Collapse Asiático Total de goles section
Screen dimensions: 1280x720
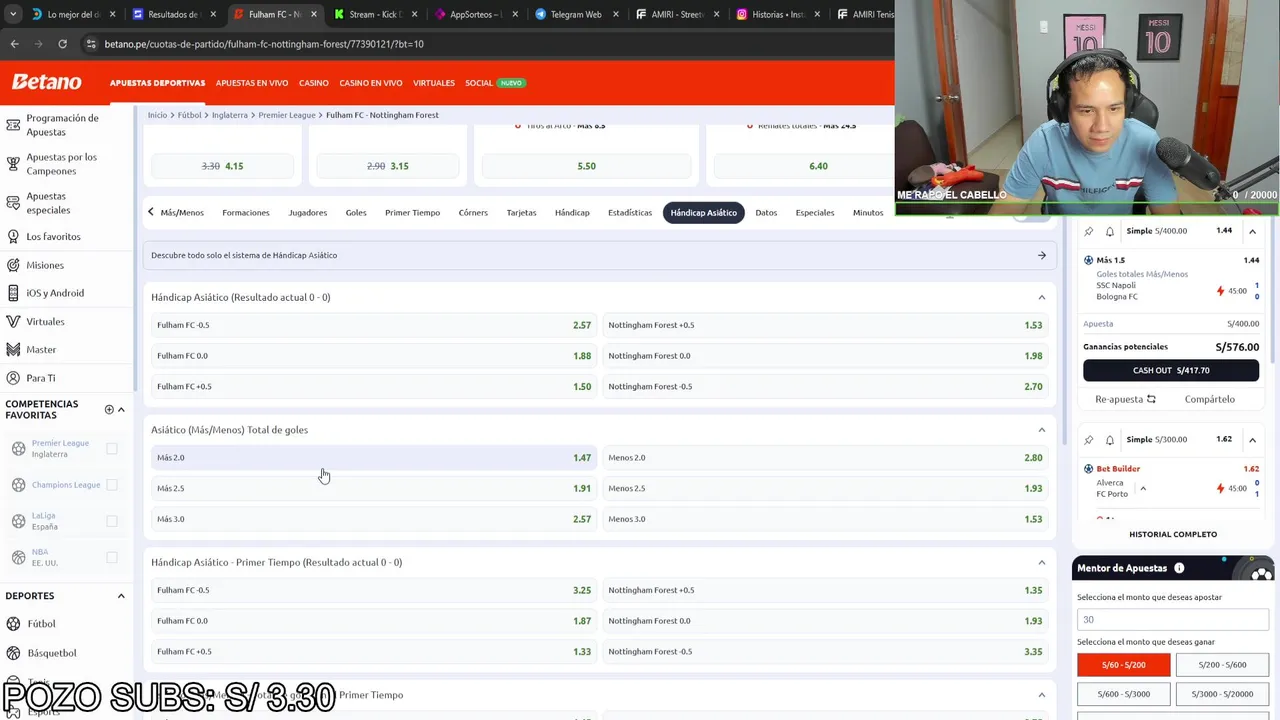coord(1041,430)
